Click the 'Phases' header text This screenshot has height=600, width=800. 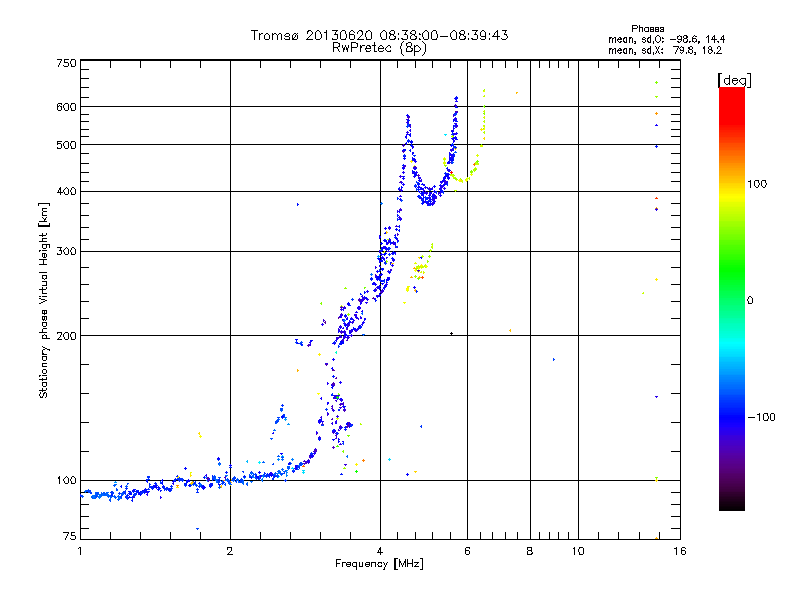(x=647, y=29)
